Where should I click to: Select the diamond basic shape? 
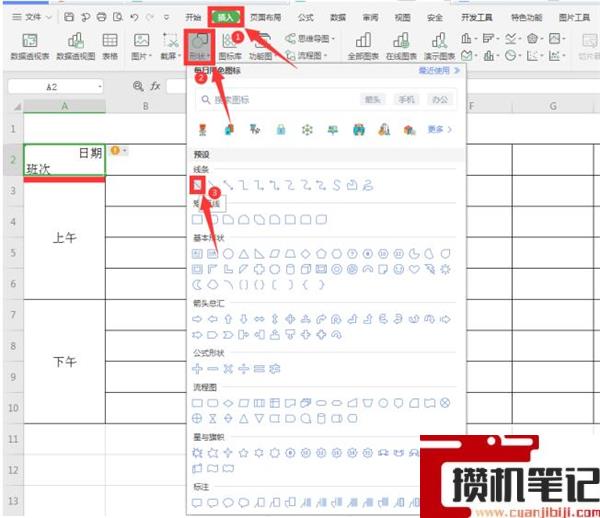[306, 254]
